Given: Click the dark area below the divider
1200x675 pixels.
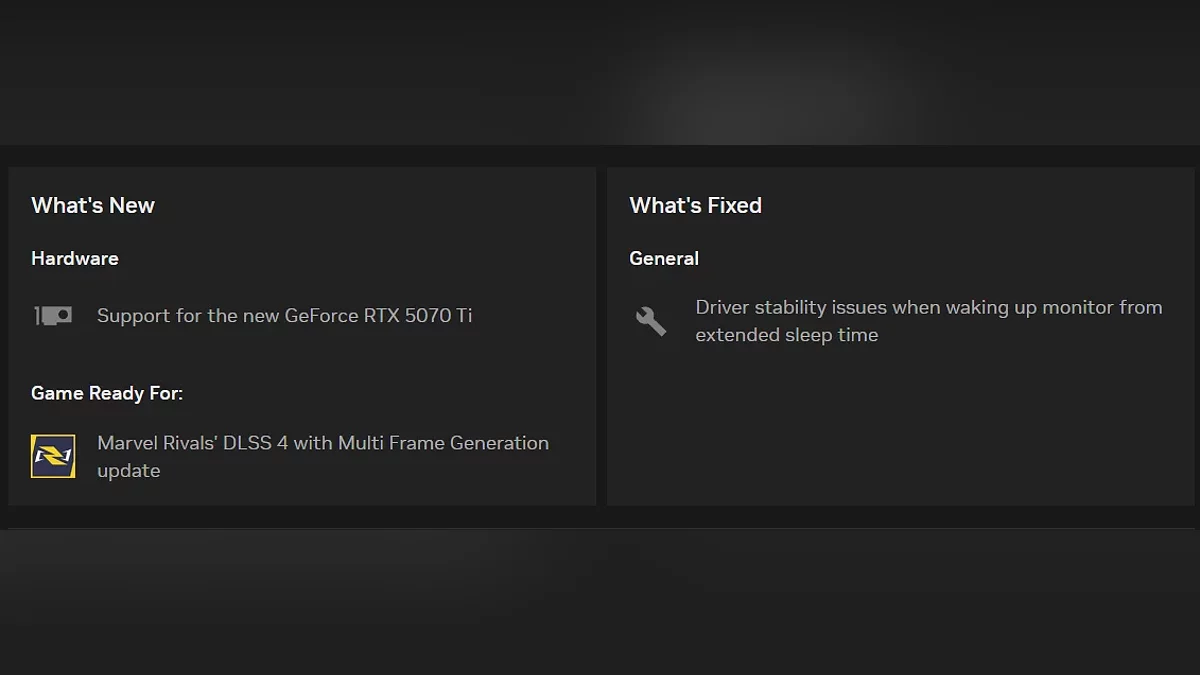Looking at the screenshot, I should point(600,600).
